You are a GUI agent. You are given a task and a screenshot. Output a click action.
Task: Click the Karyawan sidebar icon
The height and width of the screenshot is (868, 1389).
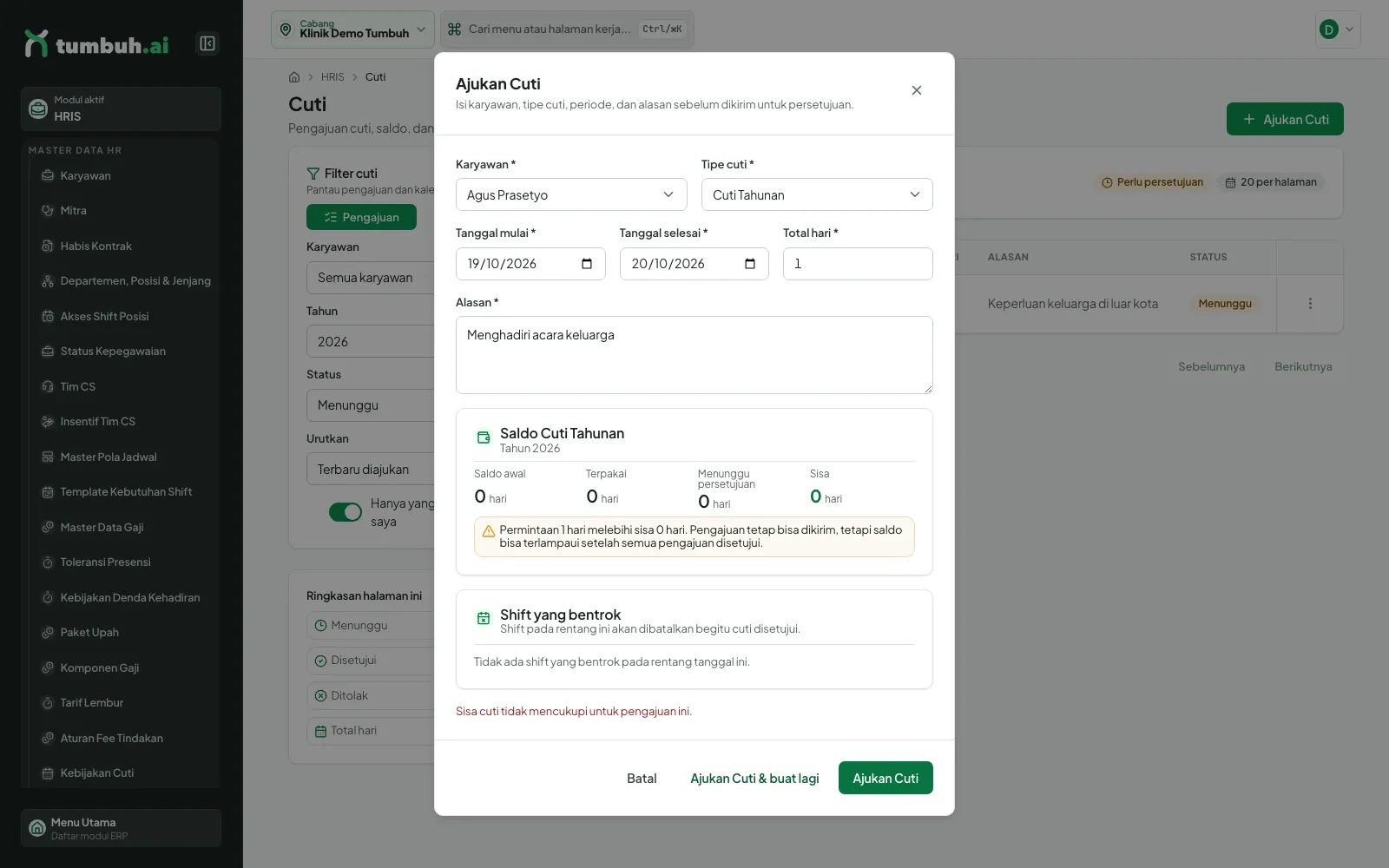pos(48,175)
